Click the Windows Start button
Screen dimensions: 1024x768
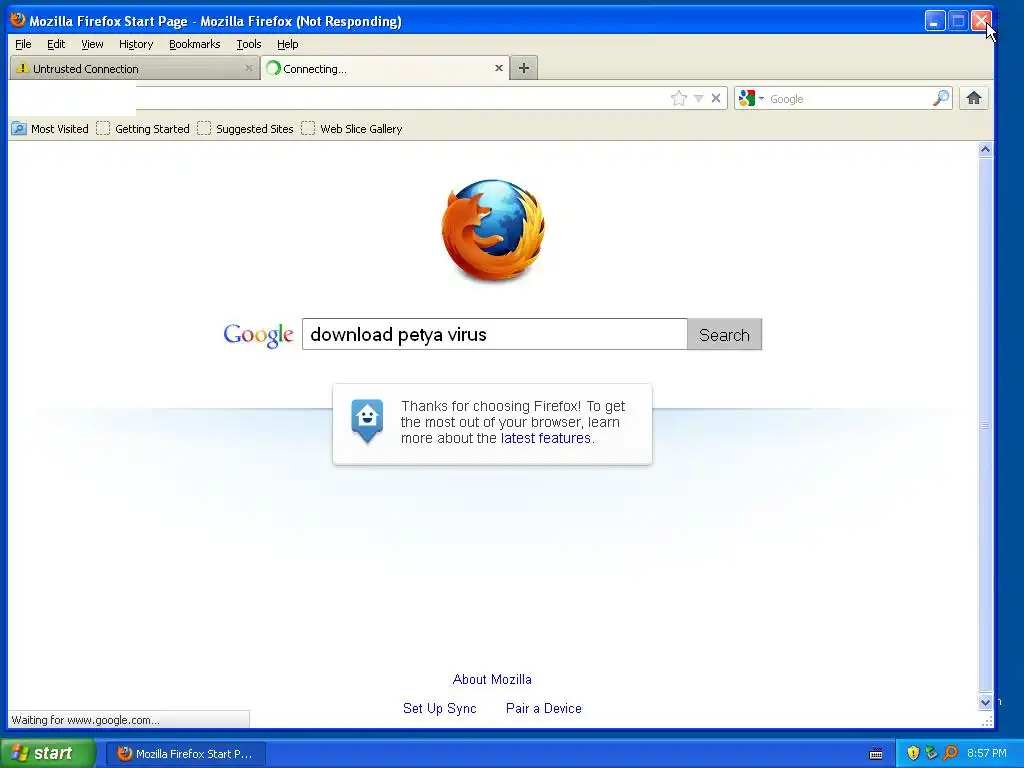point(48,753)
